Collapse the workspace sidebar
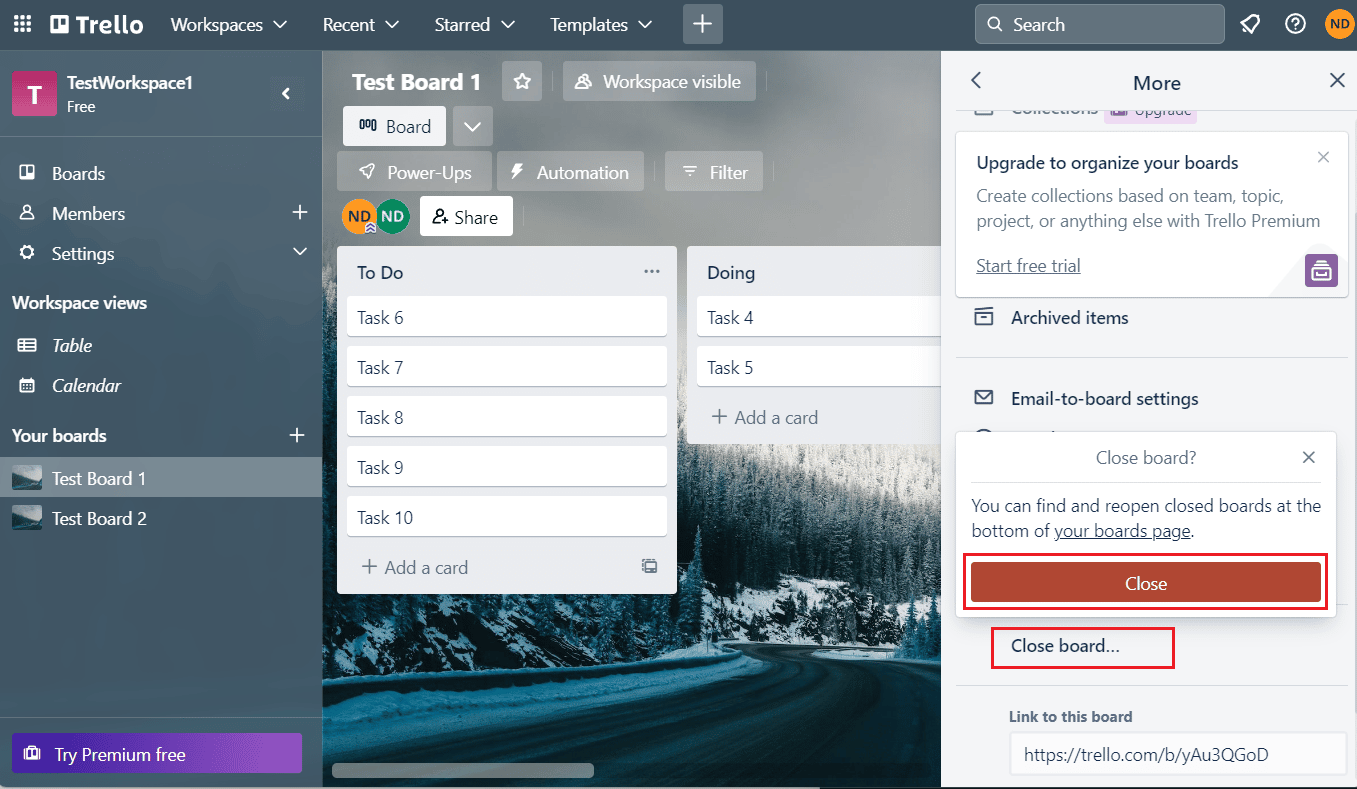This screenshot has height=789, width=1357. click(x=286, y=94)
